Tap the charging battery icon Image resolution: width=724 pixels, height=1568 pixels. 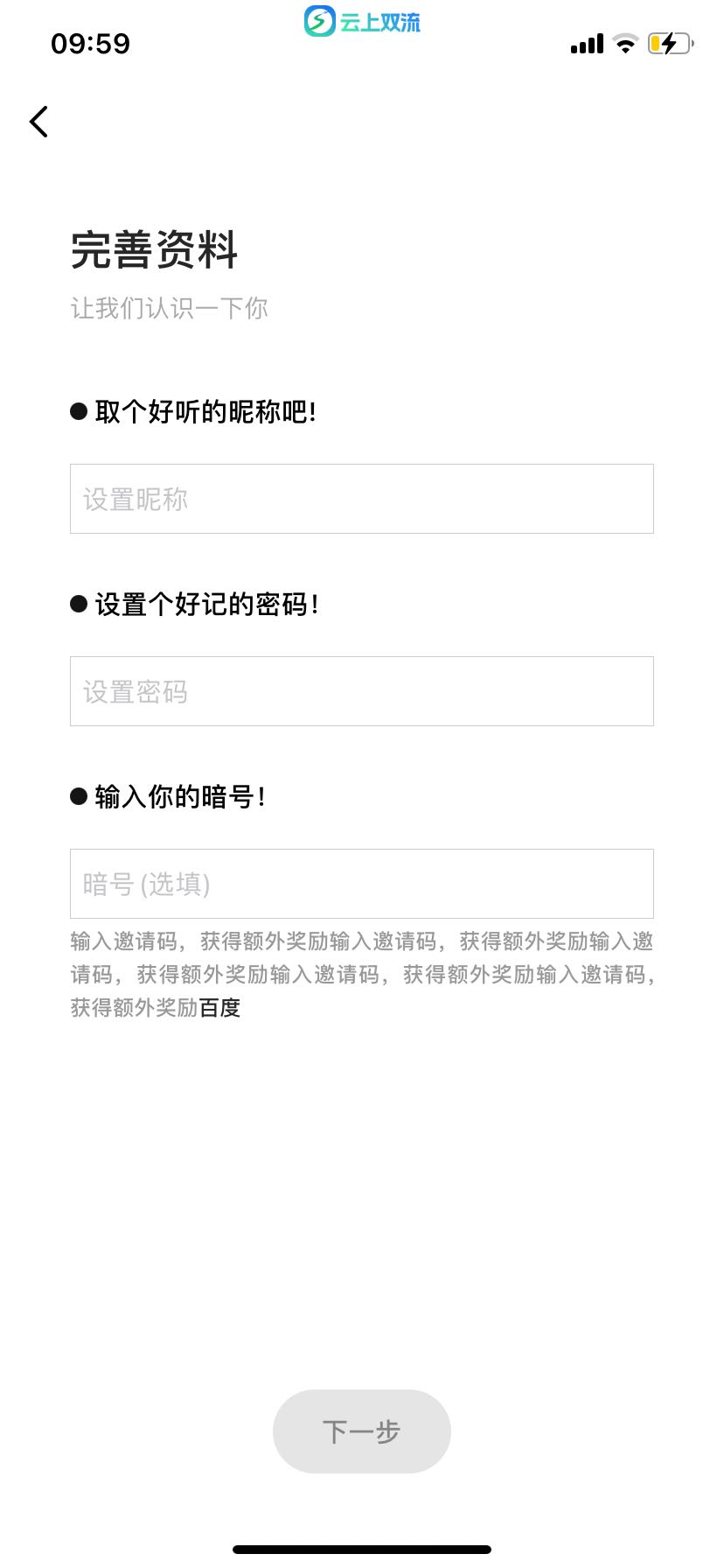click(671, 43)
